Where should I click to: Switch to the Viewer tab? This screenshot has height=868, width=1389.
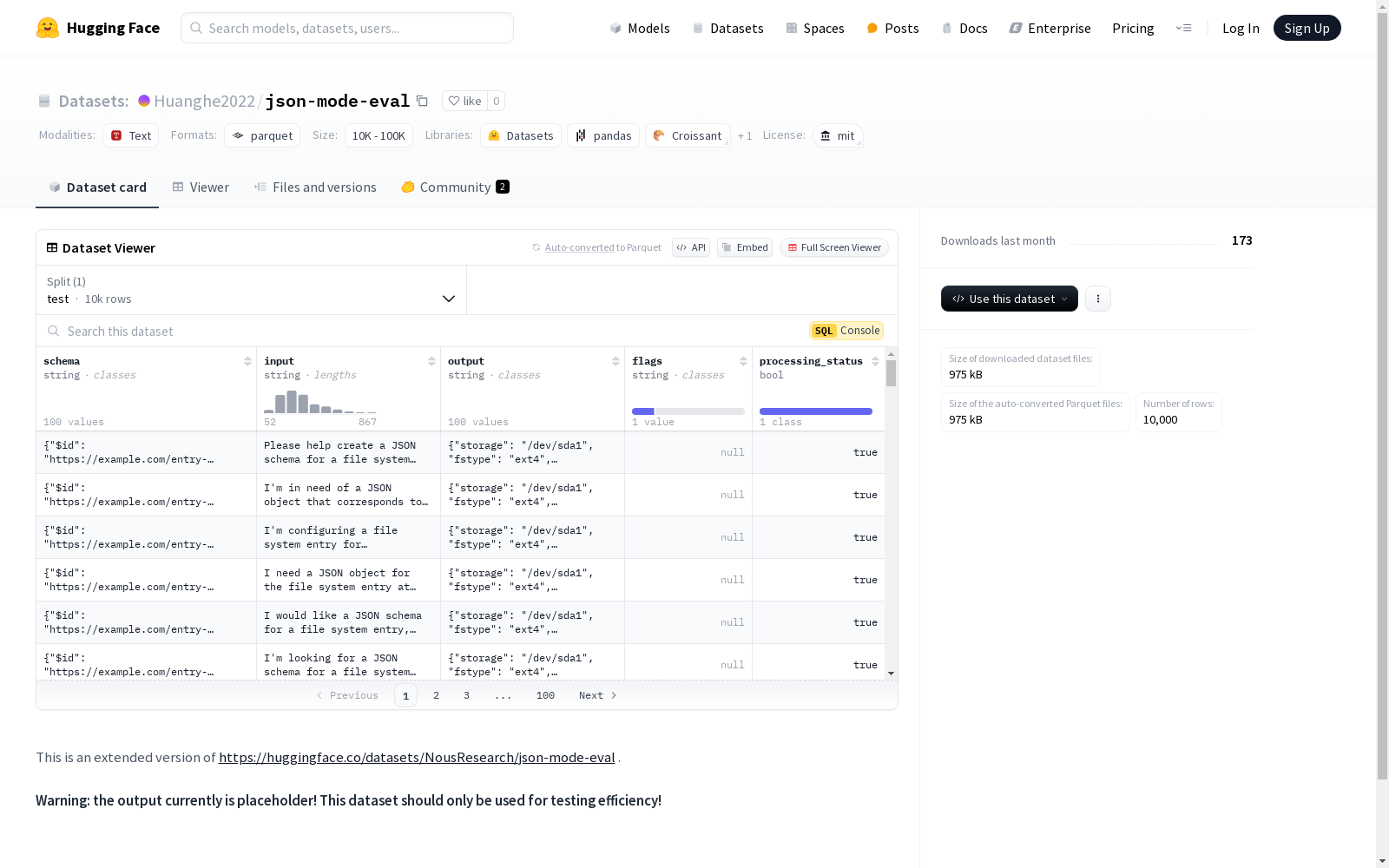coord(201,187)
